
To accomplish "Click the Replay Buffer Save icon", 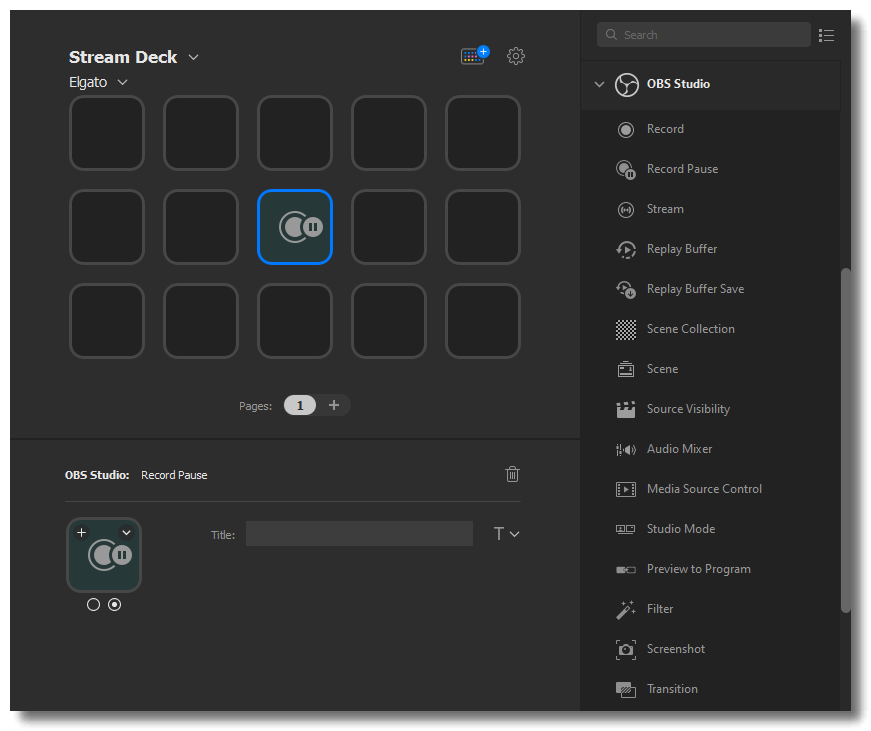I will click(x=625, y=289).
